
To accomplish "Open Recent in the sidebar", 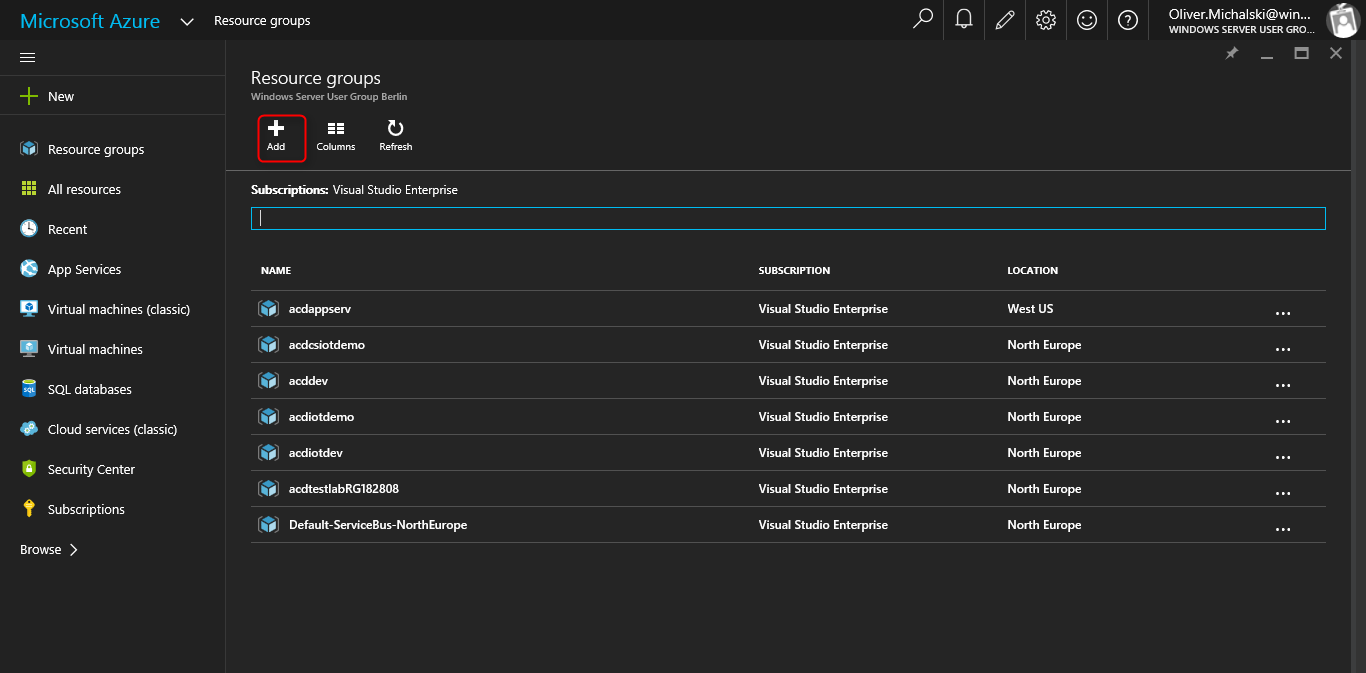I will 67,229.
